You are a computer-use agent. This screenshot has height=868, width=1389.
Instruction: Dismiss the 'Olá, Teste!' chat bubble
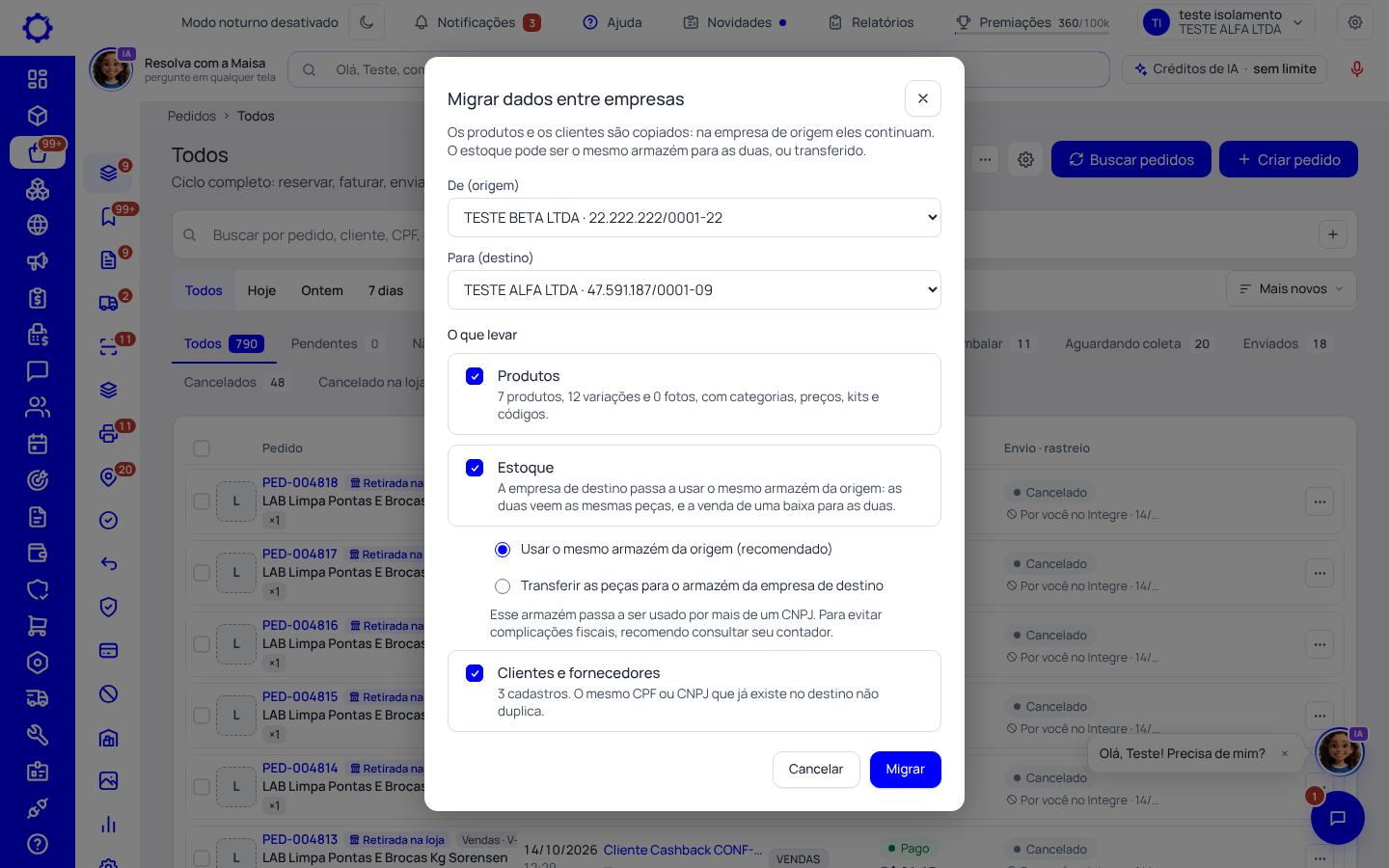pos(1285,754)
